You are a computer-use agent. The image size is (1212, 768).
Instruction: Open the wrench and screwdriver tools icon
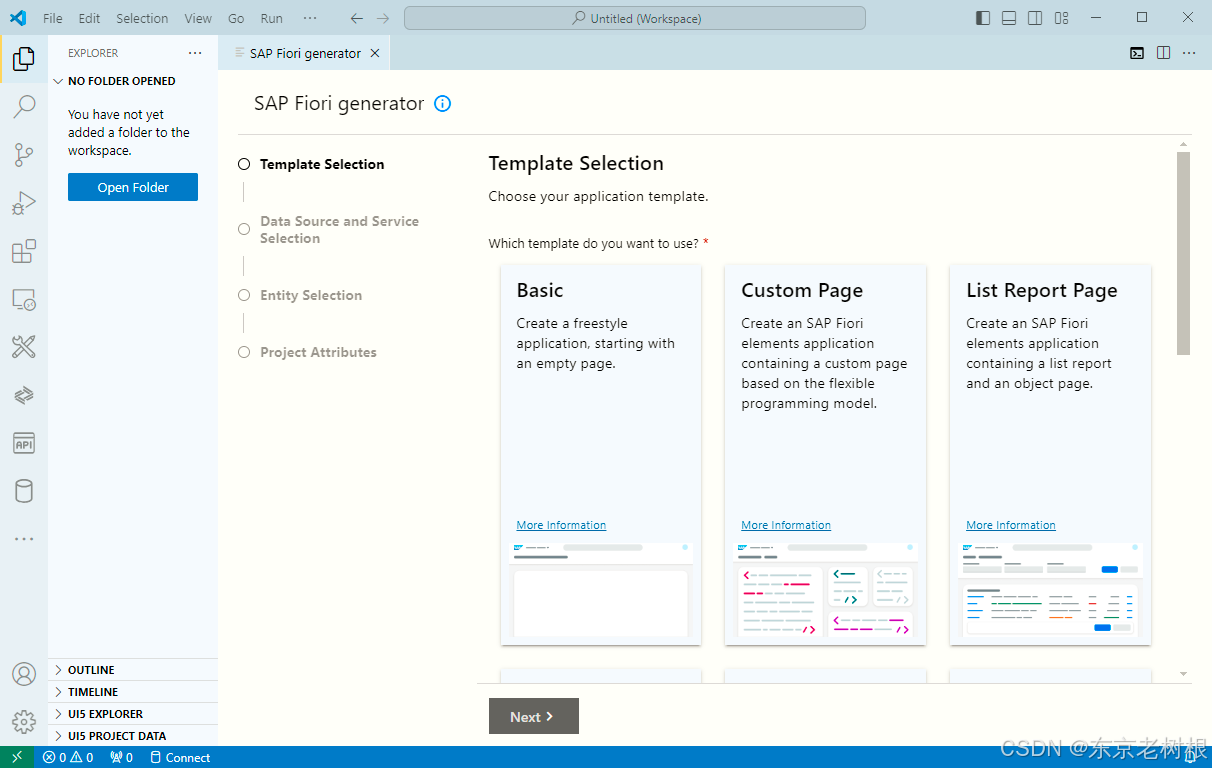tap(24, 347)
